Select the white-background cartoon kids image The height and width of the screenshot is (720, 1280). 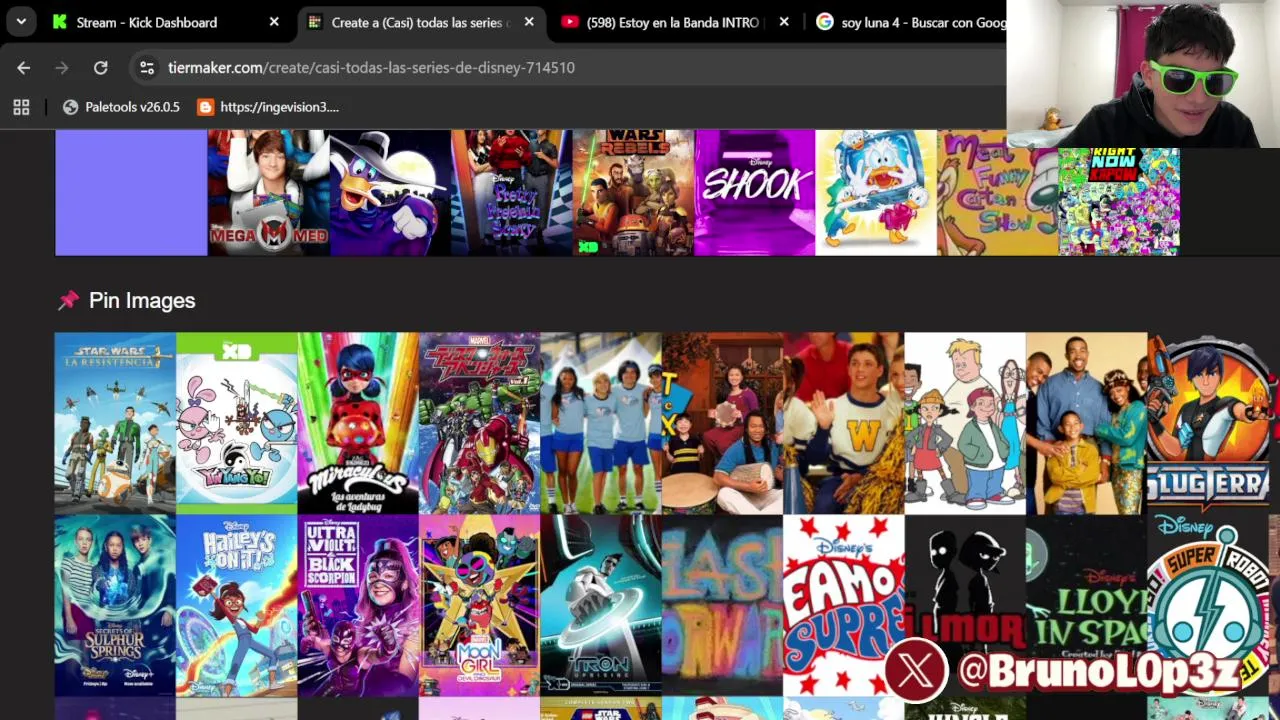965,423
